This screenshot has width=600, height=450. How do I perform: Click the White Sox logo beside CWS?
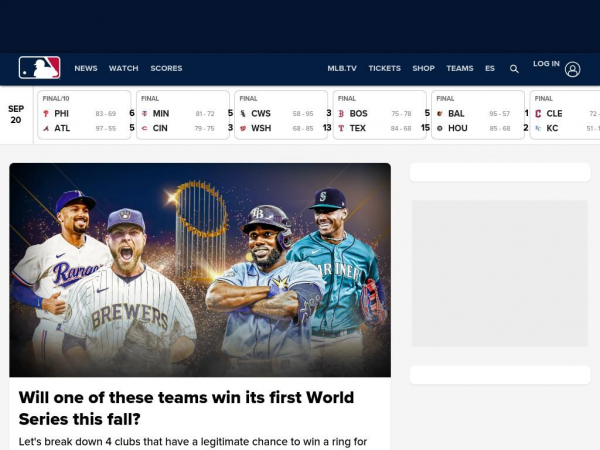pyautogui.click(x=243, y=114)
